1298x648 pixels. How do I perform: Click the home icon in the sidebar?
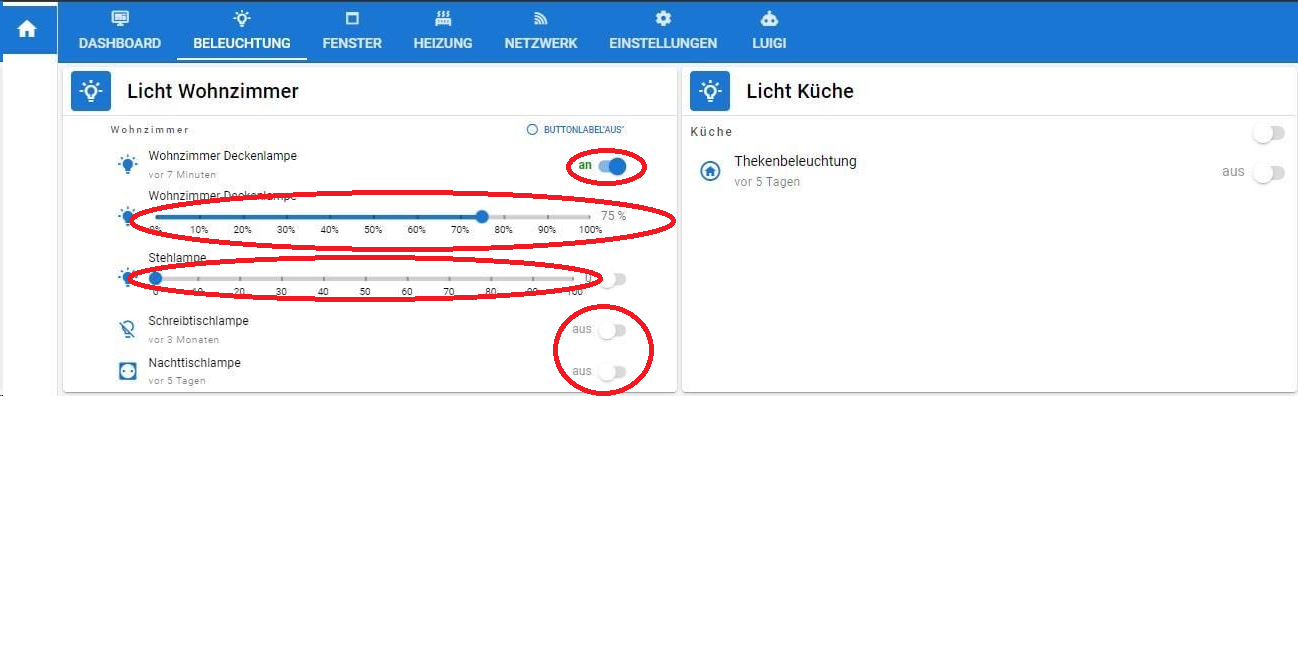(x=27, y=29)
